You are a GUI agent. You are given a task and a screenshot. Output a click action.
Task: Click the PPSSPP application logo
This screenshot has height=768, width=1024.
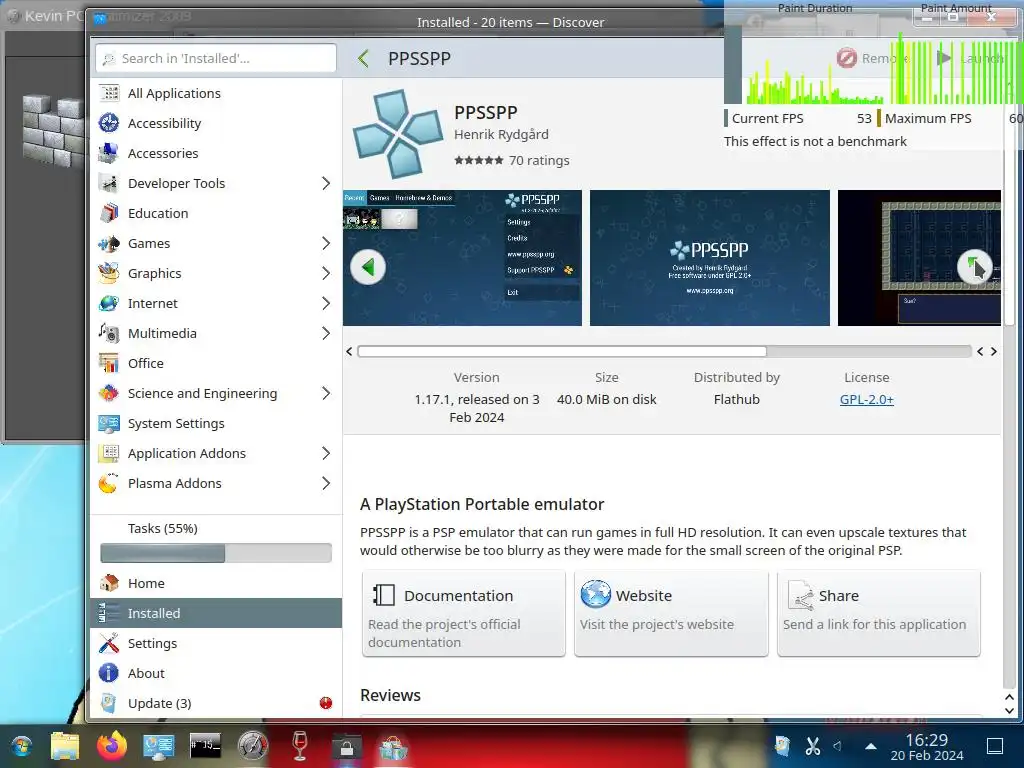[398, 135]
